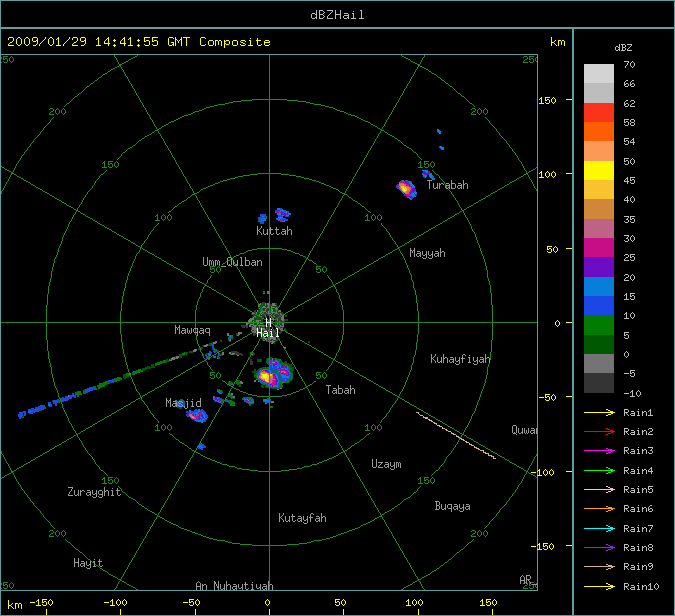Click the Turabah location label
The image size is (675, 616).
(447, 185)
